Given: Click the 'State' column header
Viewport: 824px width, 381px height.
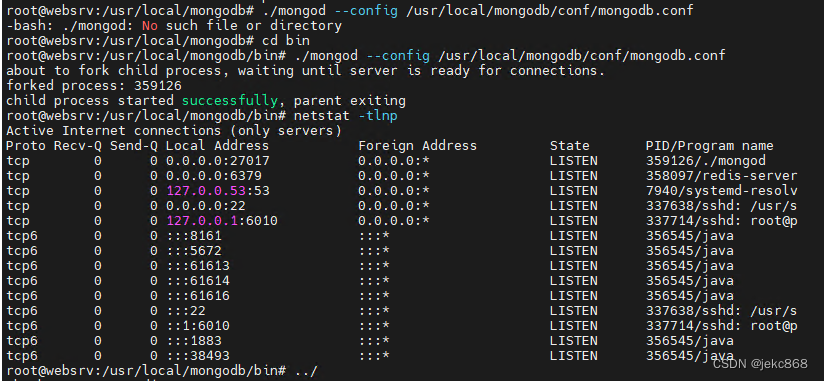Looking at the screenshot, I should (570, 146).
